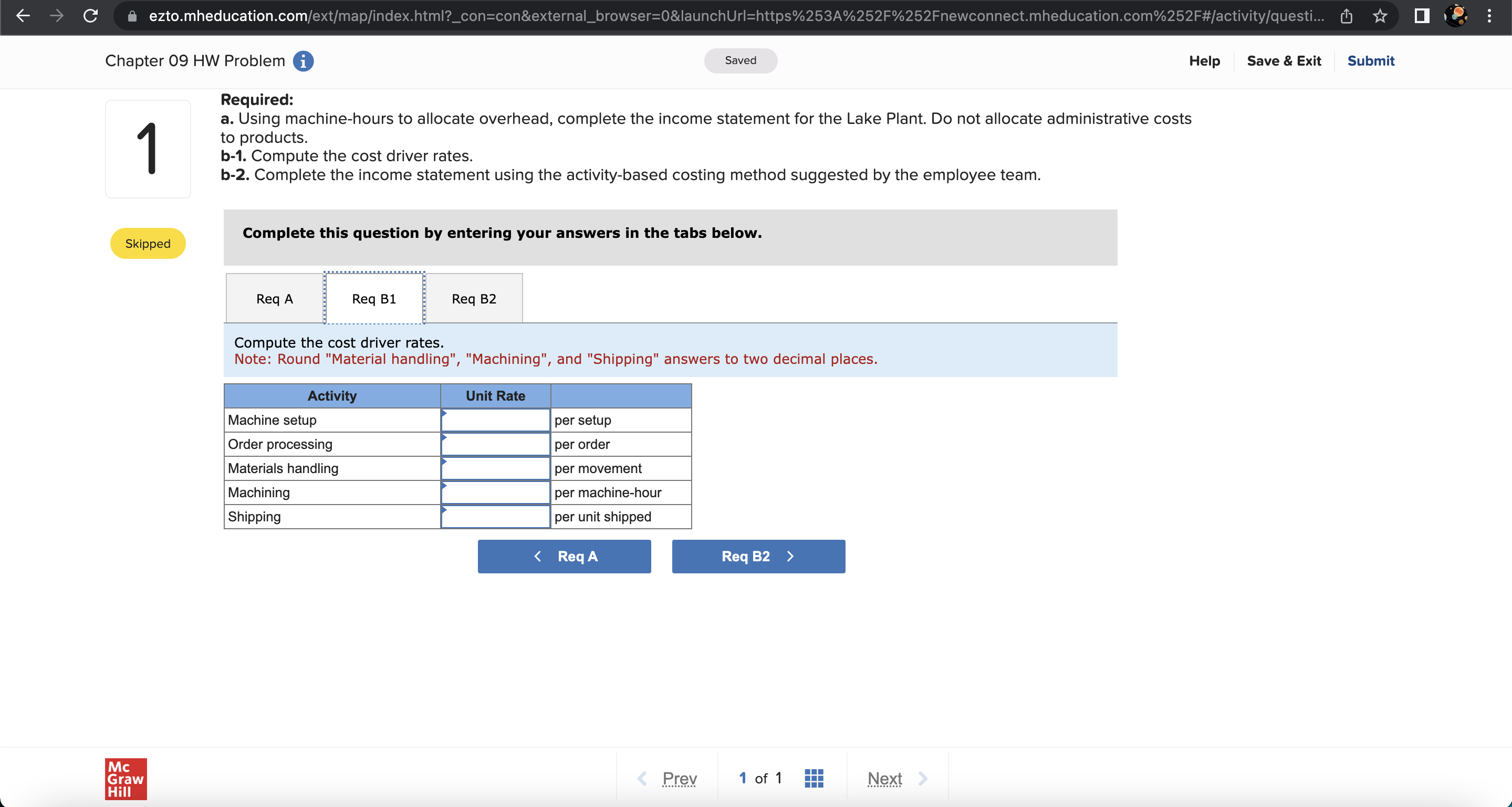
Task: Click the Submit link
Action: click(1371, 61)
